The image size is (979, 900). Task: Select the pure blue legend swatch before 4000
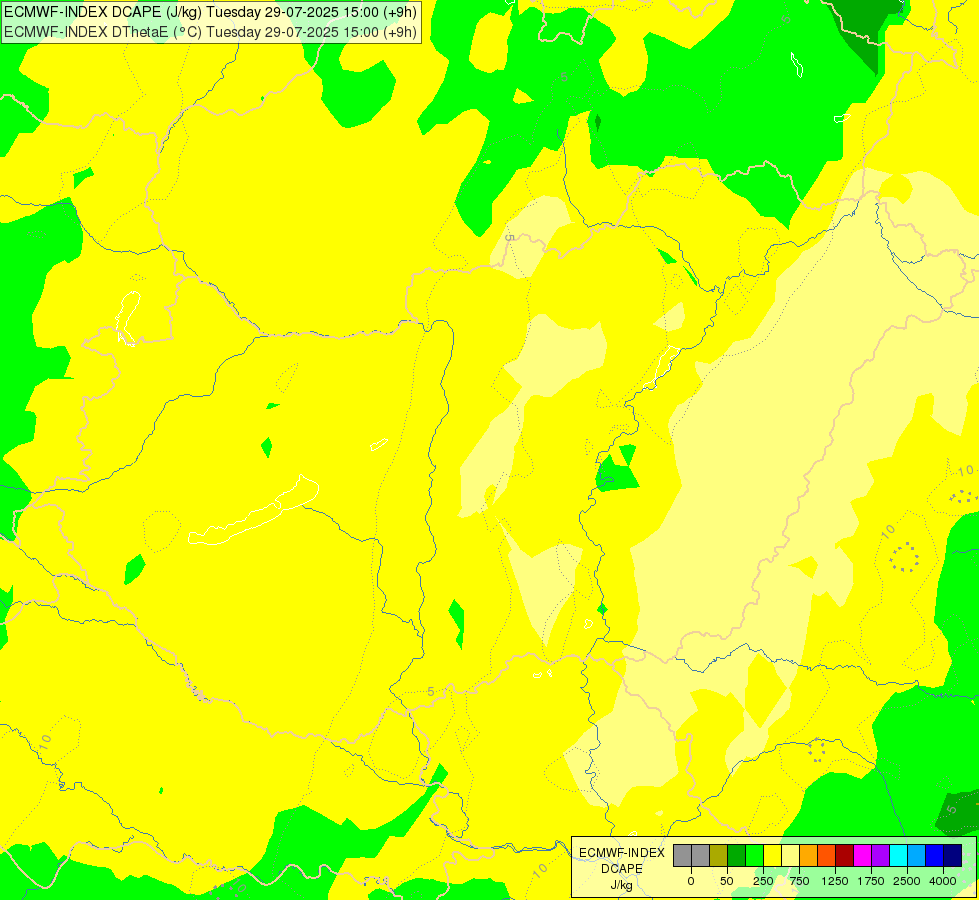pos(935,855)
